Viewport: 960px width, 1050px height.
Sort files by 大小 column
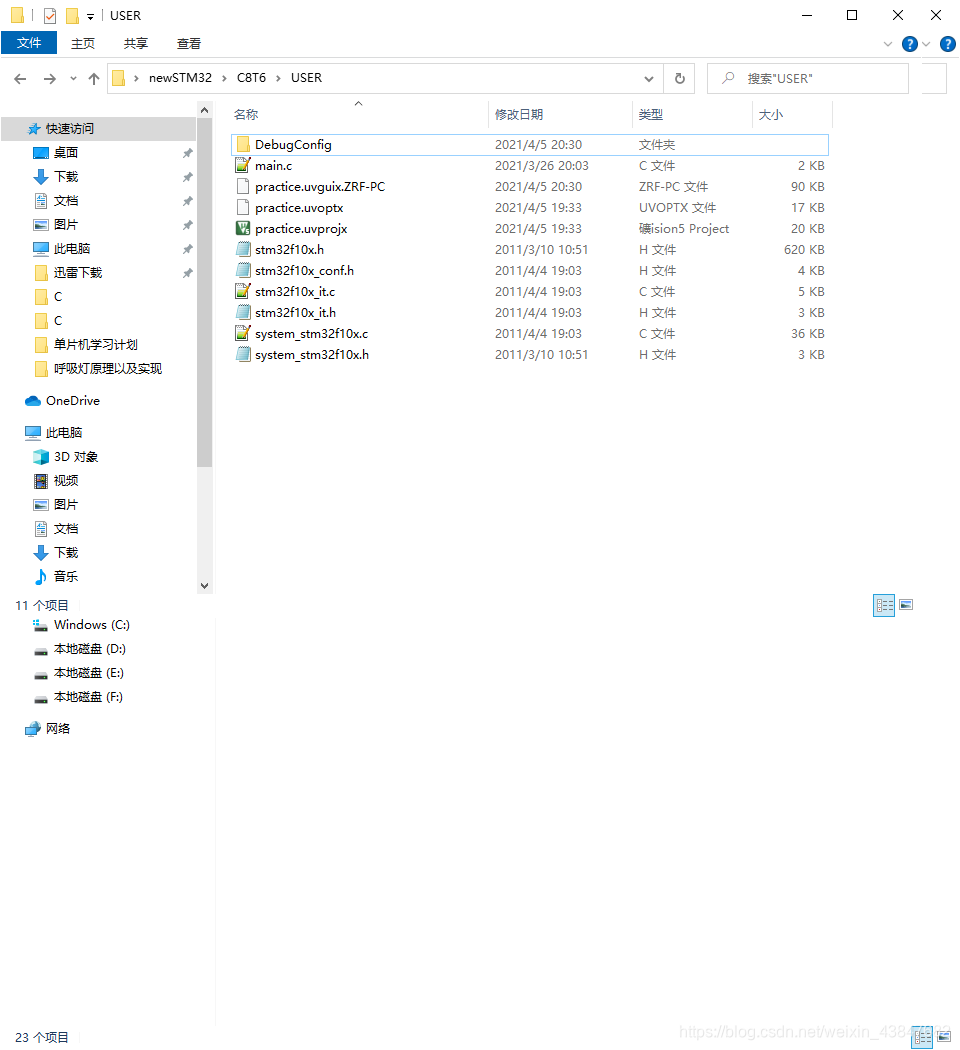[771, 115]
